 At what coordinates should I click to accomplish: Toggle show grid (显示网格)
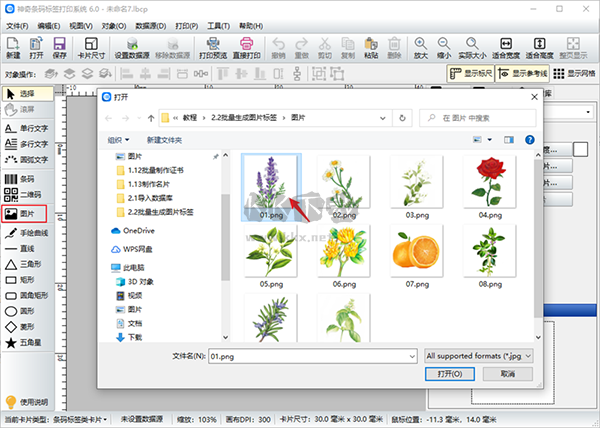click(574, 73)
